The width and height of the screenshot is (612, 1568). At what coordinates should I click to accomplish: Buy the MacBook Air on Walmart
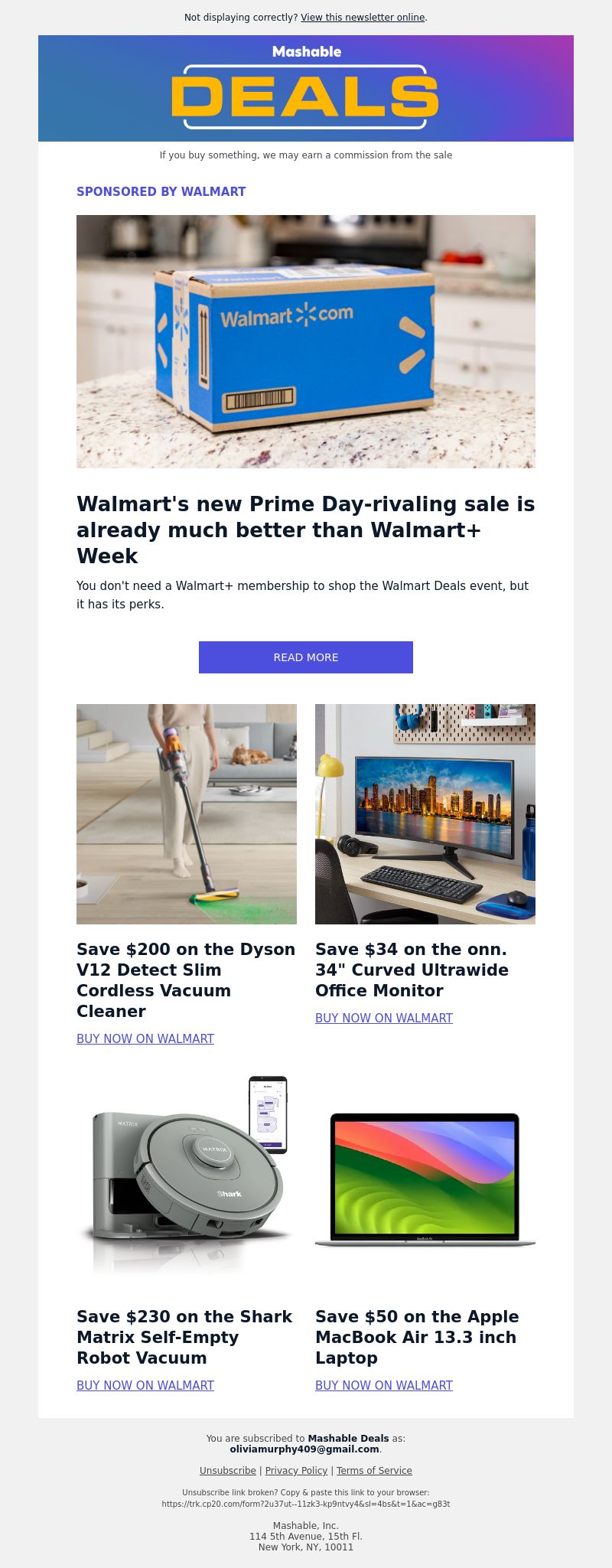pyautogui.click(x=384, y=1385)
